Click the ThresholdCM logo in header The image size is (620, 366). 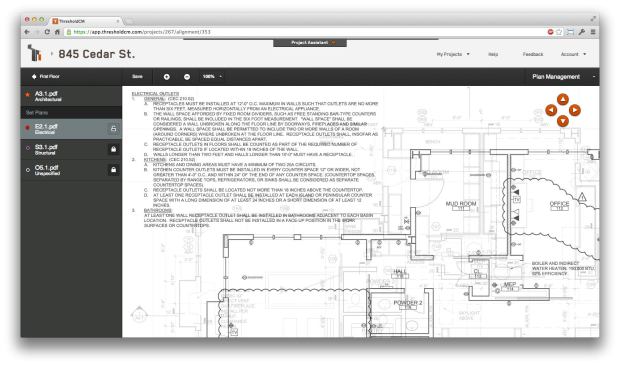(34, 53)
